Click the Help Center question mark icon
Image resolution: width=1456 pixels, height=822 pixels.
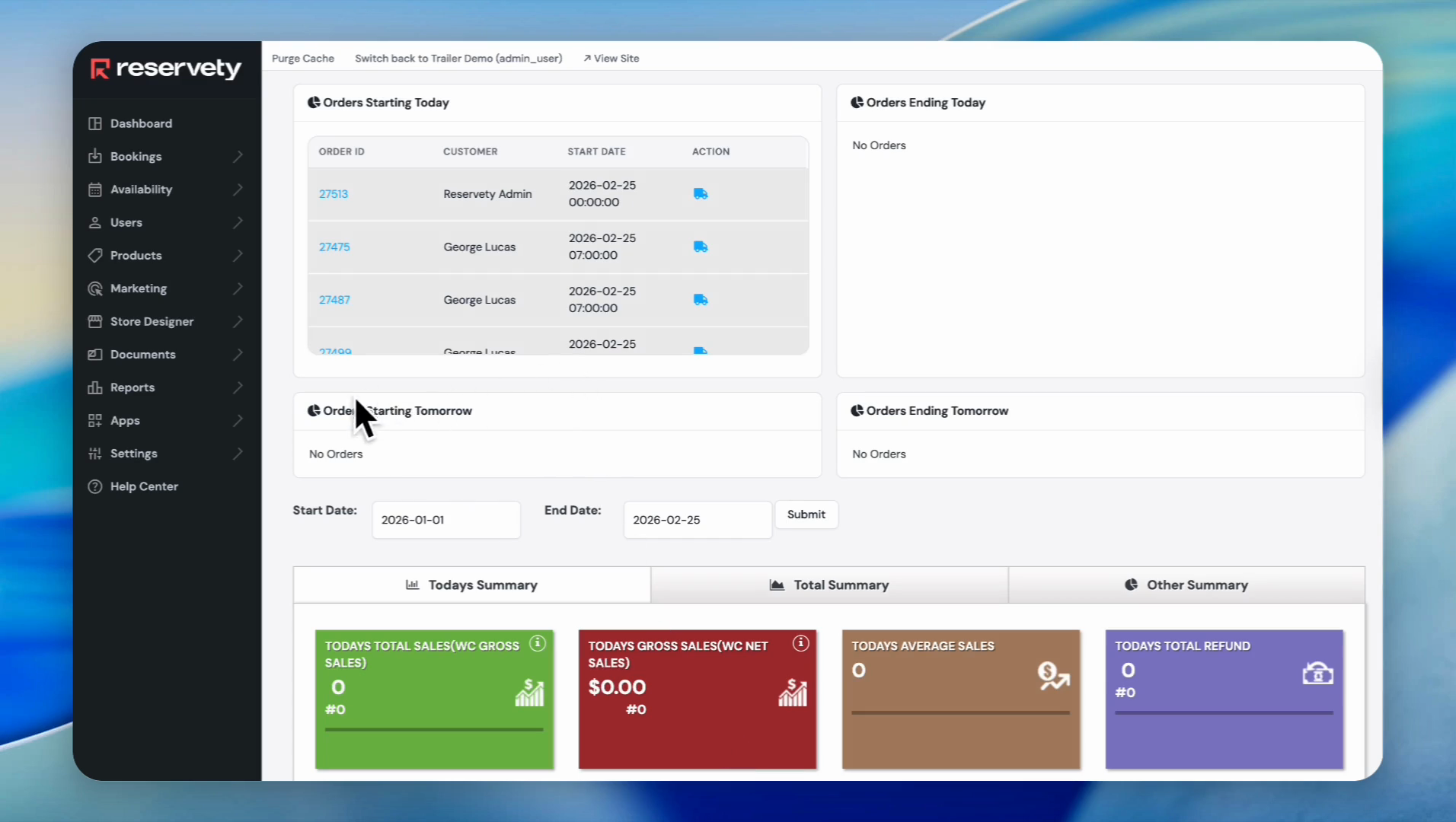[95, 486]
